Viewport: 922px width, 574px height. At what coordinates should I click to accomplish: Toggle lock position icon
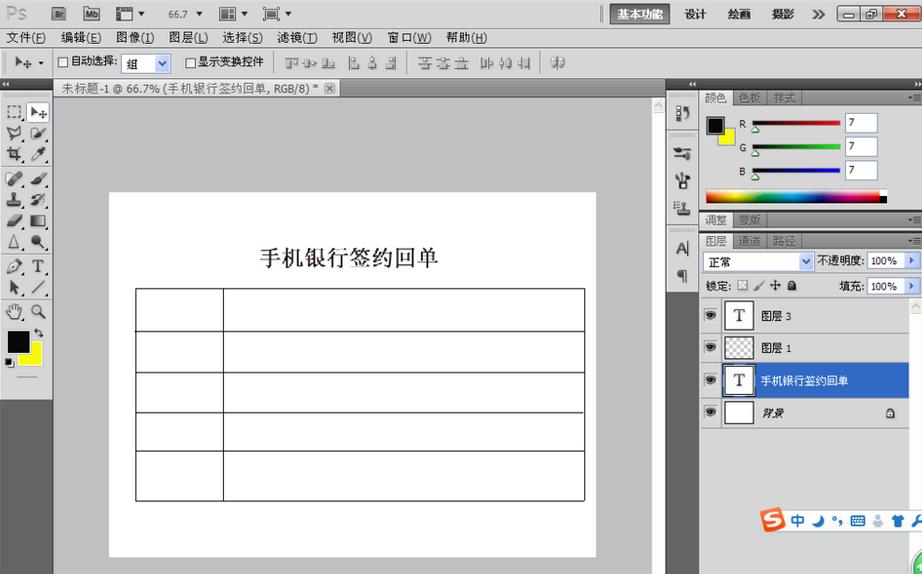[776, 285]
